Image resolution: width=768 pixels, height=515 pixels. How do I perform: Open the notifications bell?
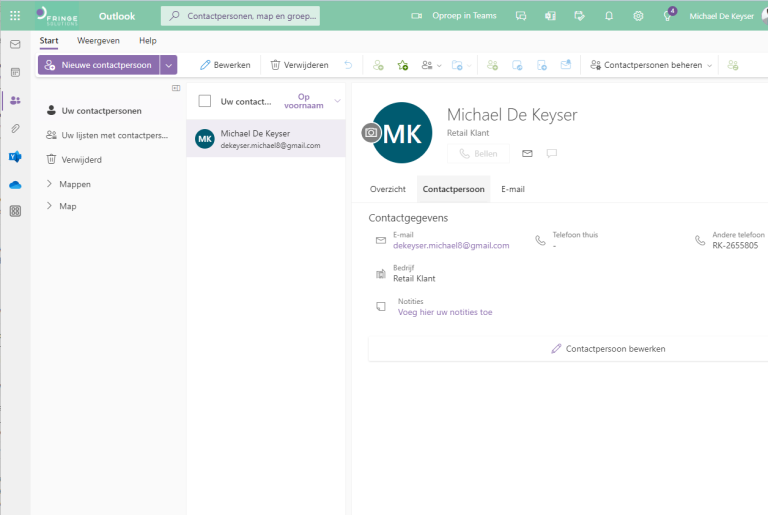(x=609, y=16)
